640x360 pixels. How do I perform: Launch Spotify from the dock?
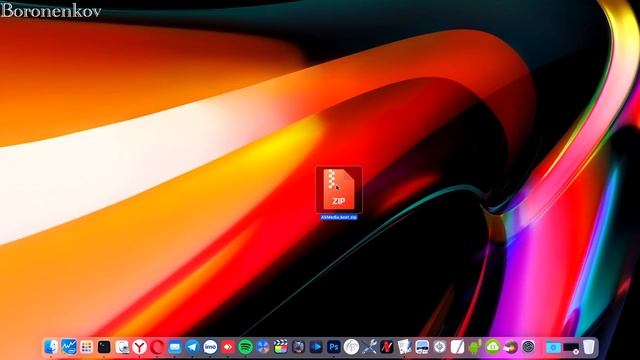[245, 347]
